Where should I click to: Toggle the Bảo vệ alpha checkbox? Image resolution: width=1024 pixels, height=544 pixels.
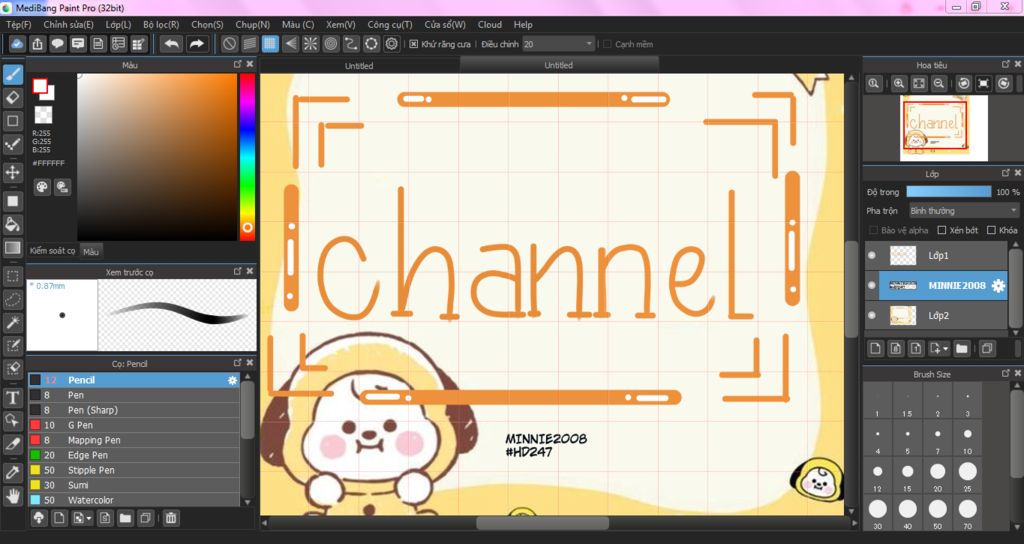click(873, 230)
